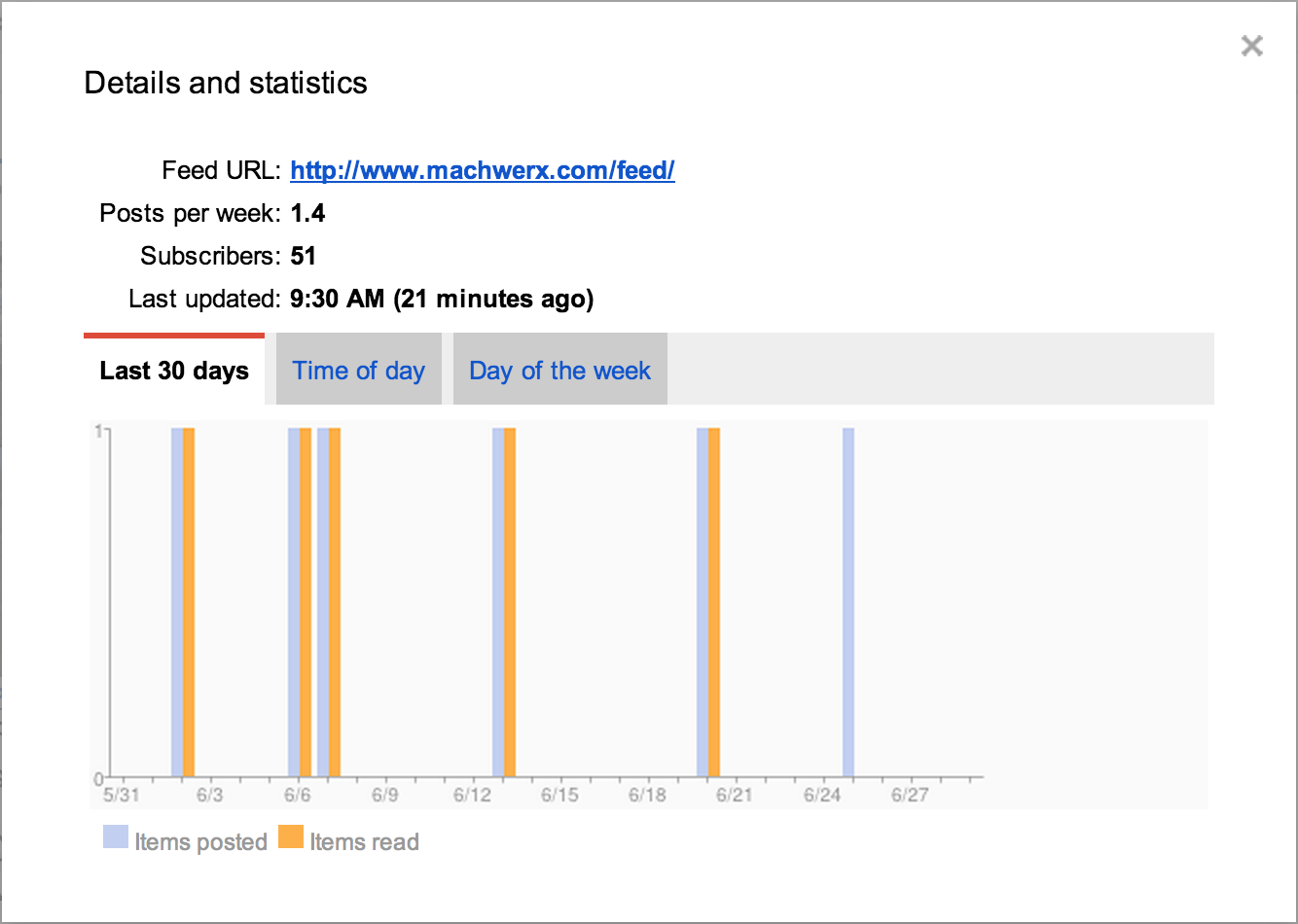Switch to the Time of day tab
The width and height of the screenshot is (1298, 924).
click(359, 370)
